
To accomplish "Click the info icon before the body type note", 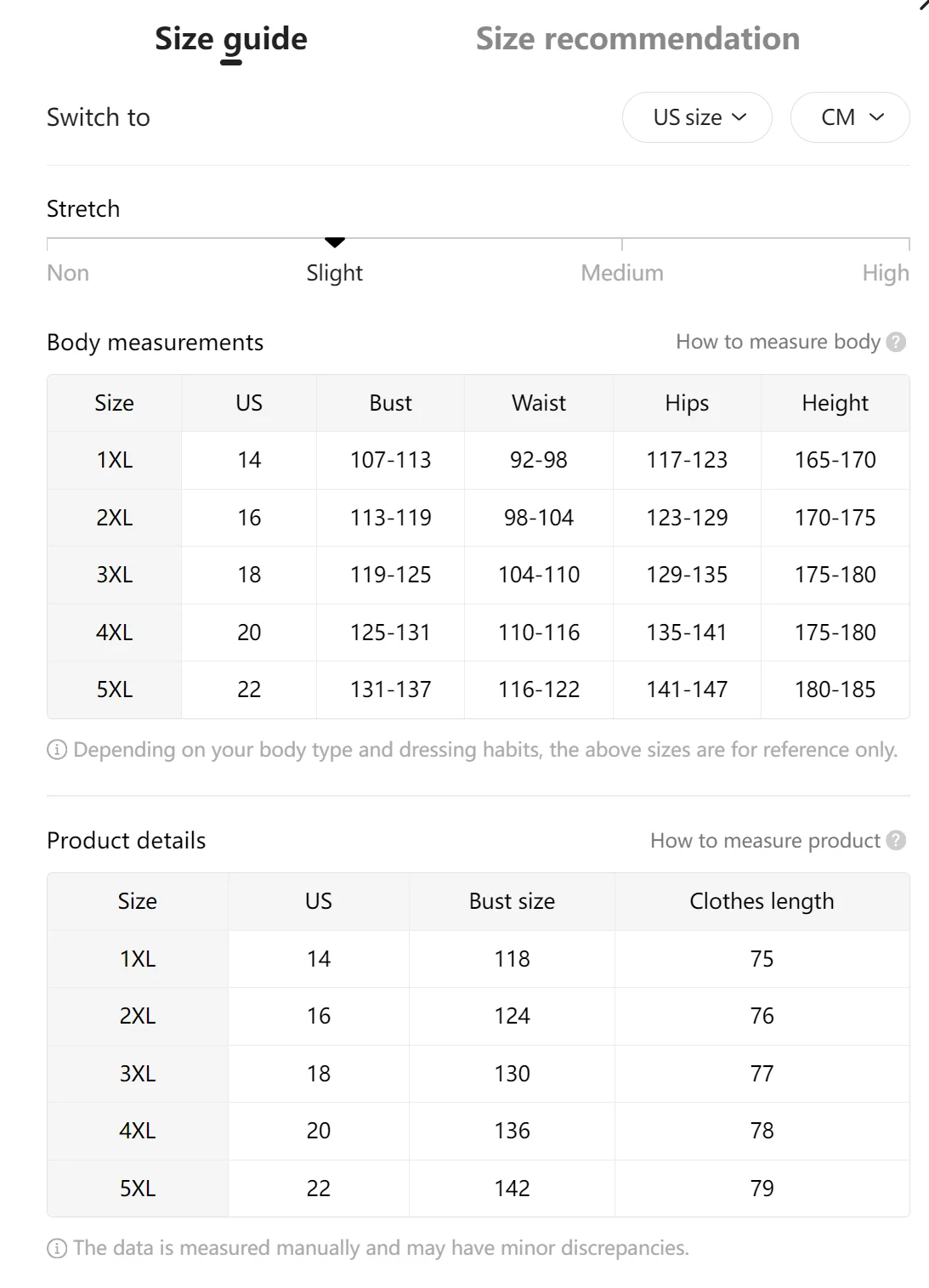I will pyautogui.click(x=57, y=750).
